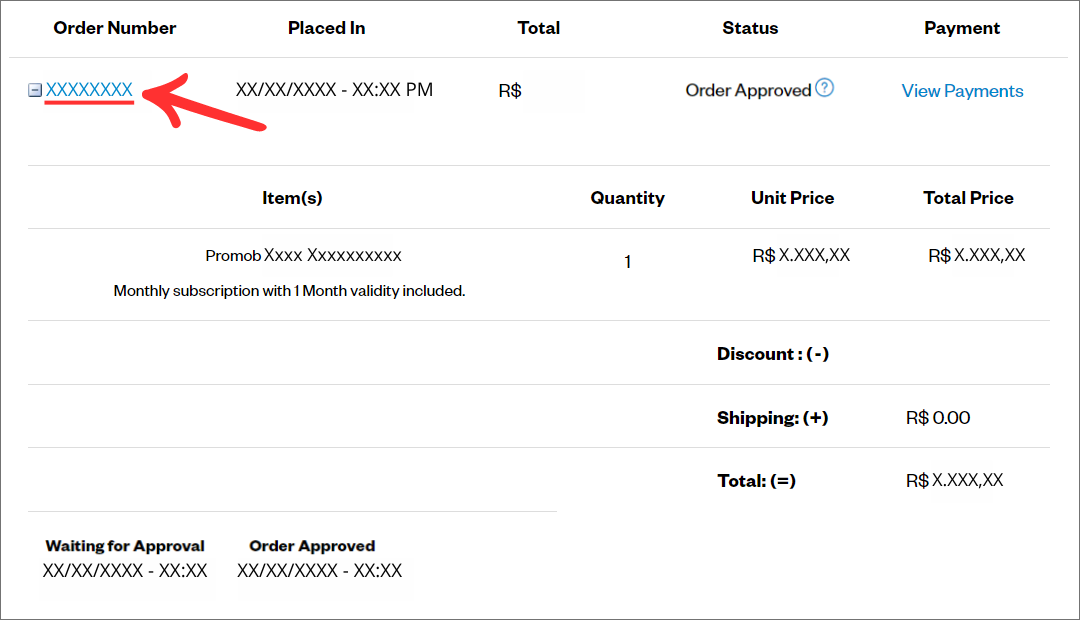Click the Waiting for Approval timestamp
The height and width of the screenshot is (620, 1080).
[x=125, y=571]
